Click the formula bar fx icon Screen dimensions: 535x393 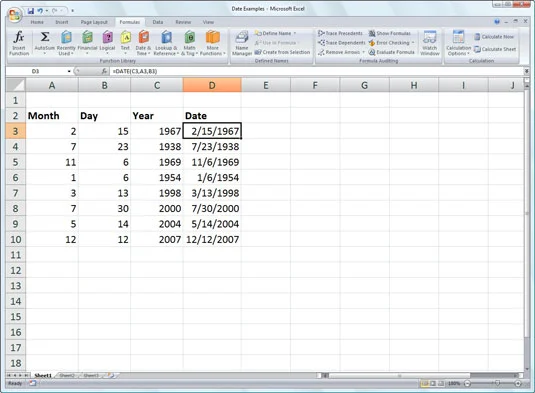coord(104,71)
